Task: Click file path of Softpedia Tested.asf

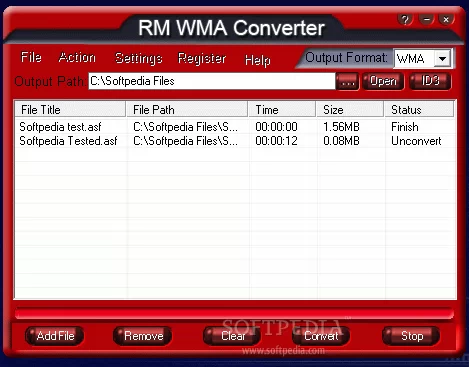Action: coord(185,141)
